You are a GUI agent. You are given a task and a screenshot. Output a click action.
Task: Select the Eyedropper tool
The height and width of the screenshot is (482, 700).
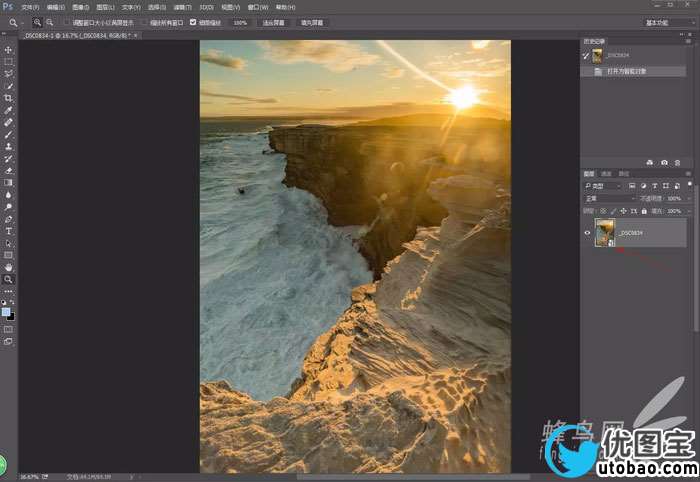click(8, 110)
